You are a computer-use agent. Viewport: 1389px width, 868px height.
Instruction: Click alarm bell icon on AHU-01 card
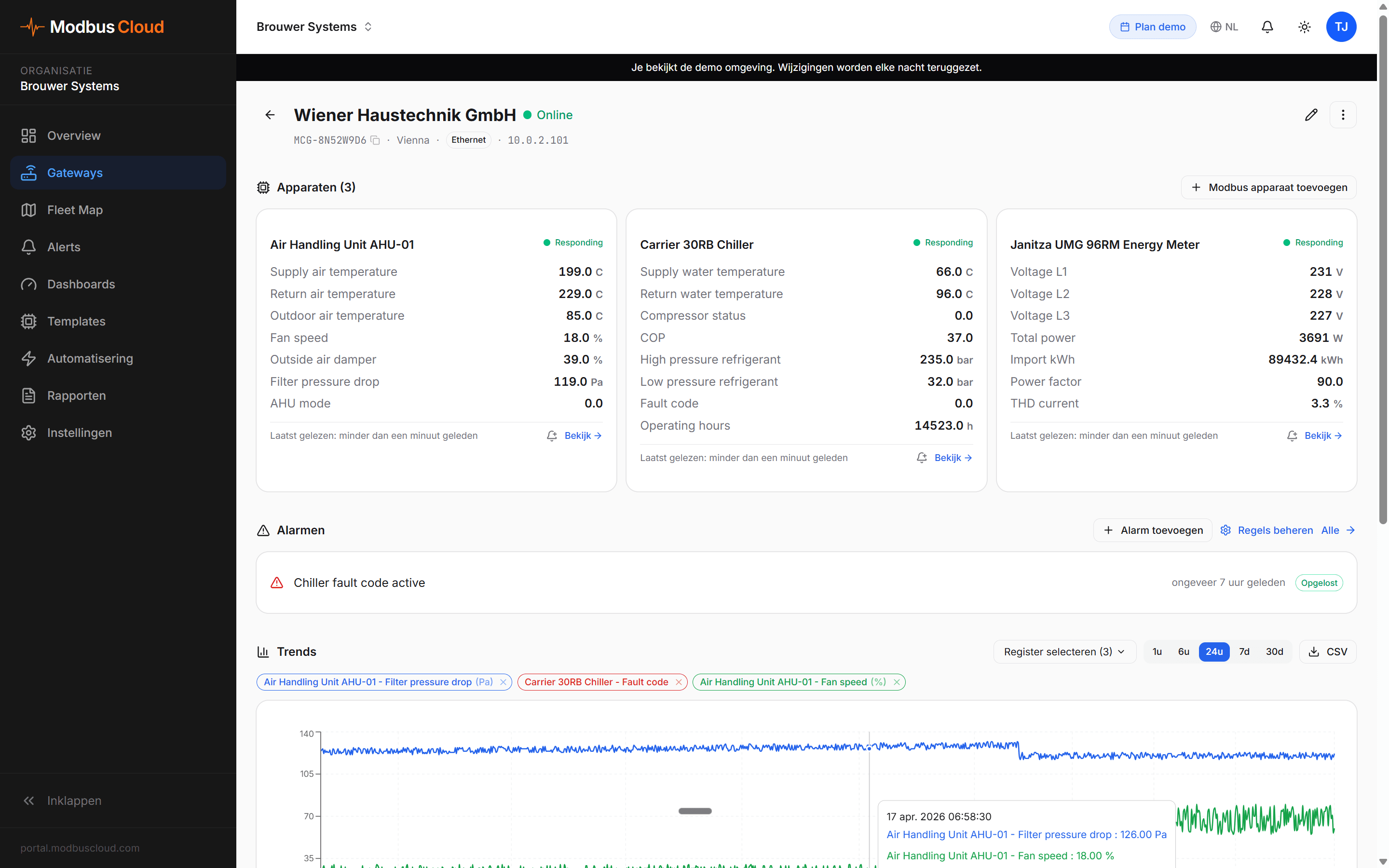click(552, 436)
